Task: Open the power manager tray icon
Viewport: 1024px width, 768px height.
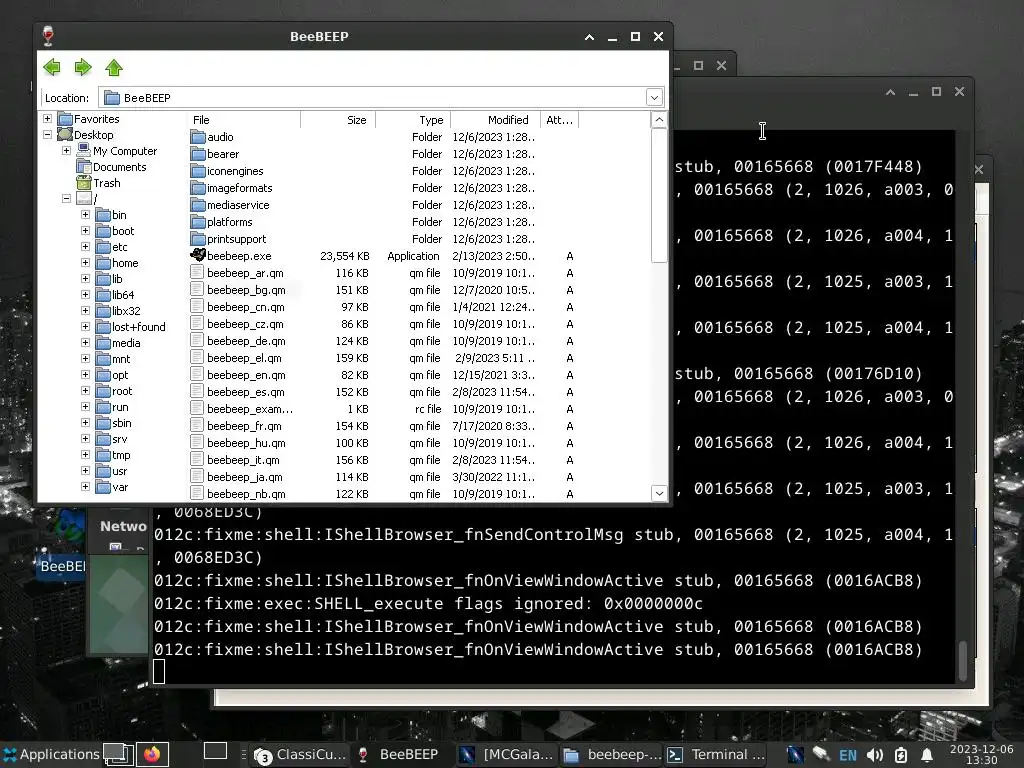Action: 901,755
